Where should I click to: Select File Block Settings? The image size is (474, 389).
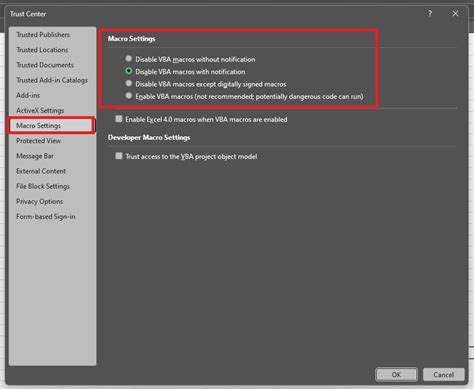point(43,186)
